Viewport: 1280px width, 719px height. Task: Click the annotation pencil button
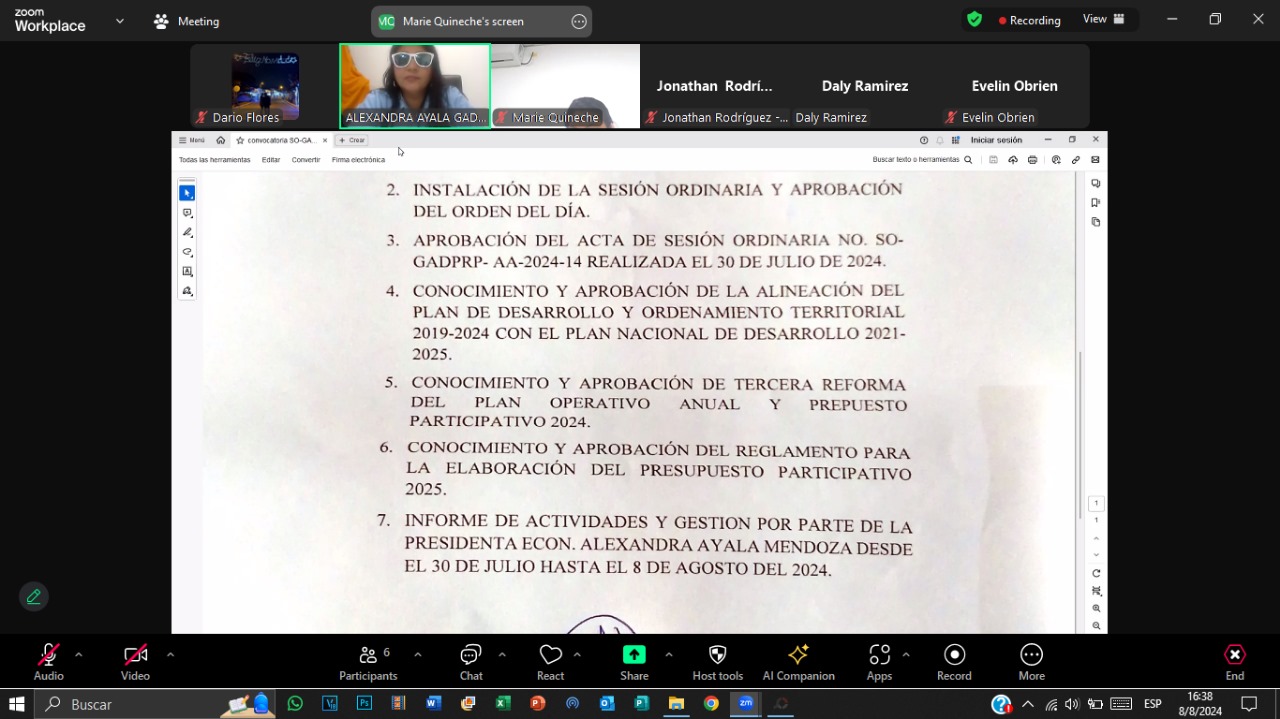coord(34,597)
